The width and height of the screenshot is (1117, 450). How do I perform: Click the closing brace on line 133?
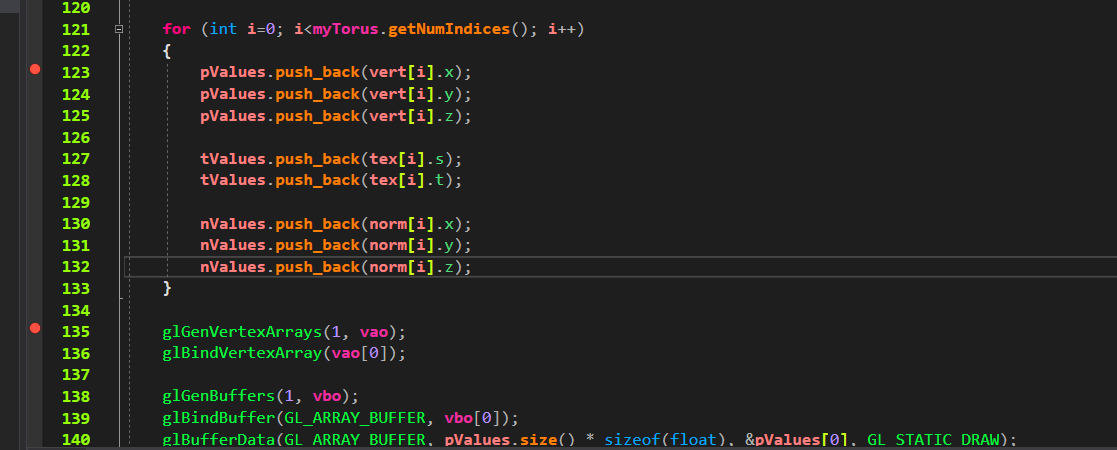coord(167,288)
